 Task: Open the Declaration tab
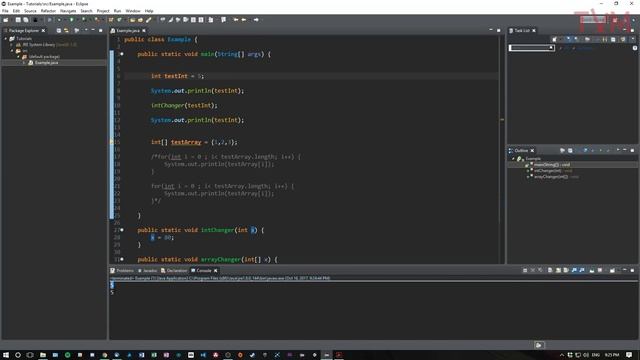click(174, 271)
